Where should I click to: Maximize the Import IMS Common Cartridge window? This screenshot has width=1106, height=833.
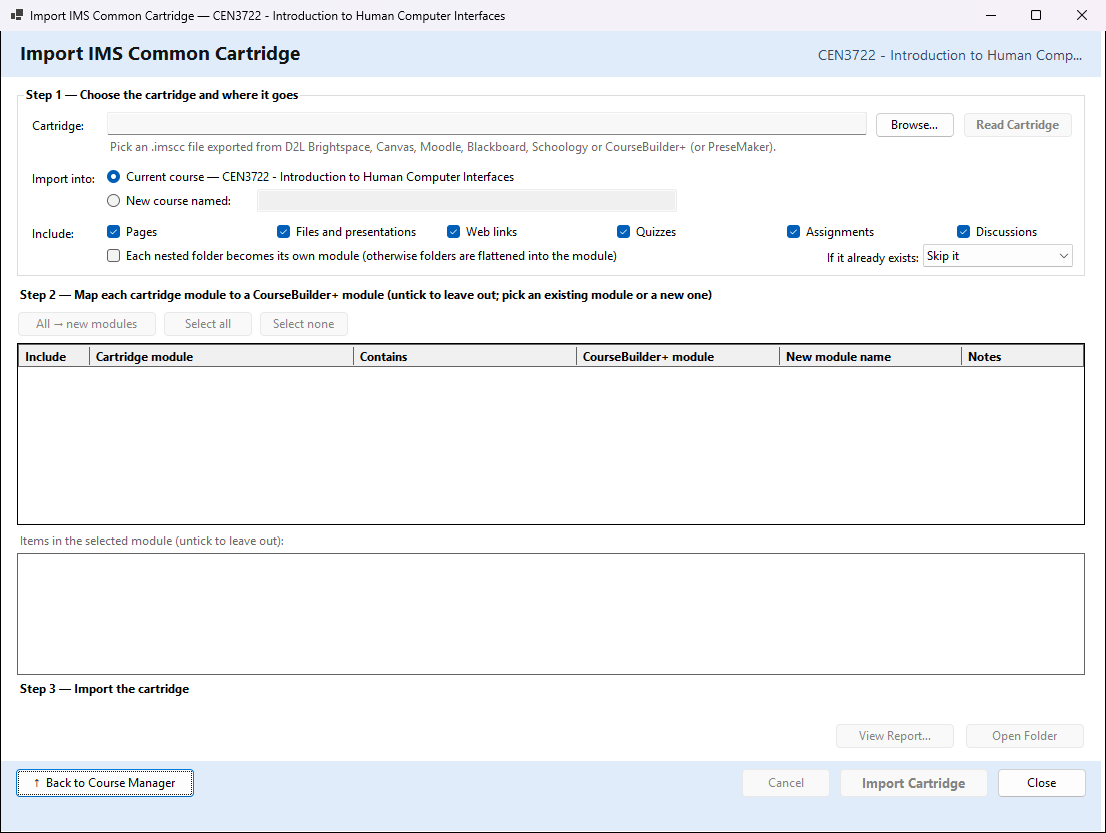1035,15
